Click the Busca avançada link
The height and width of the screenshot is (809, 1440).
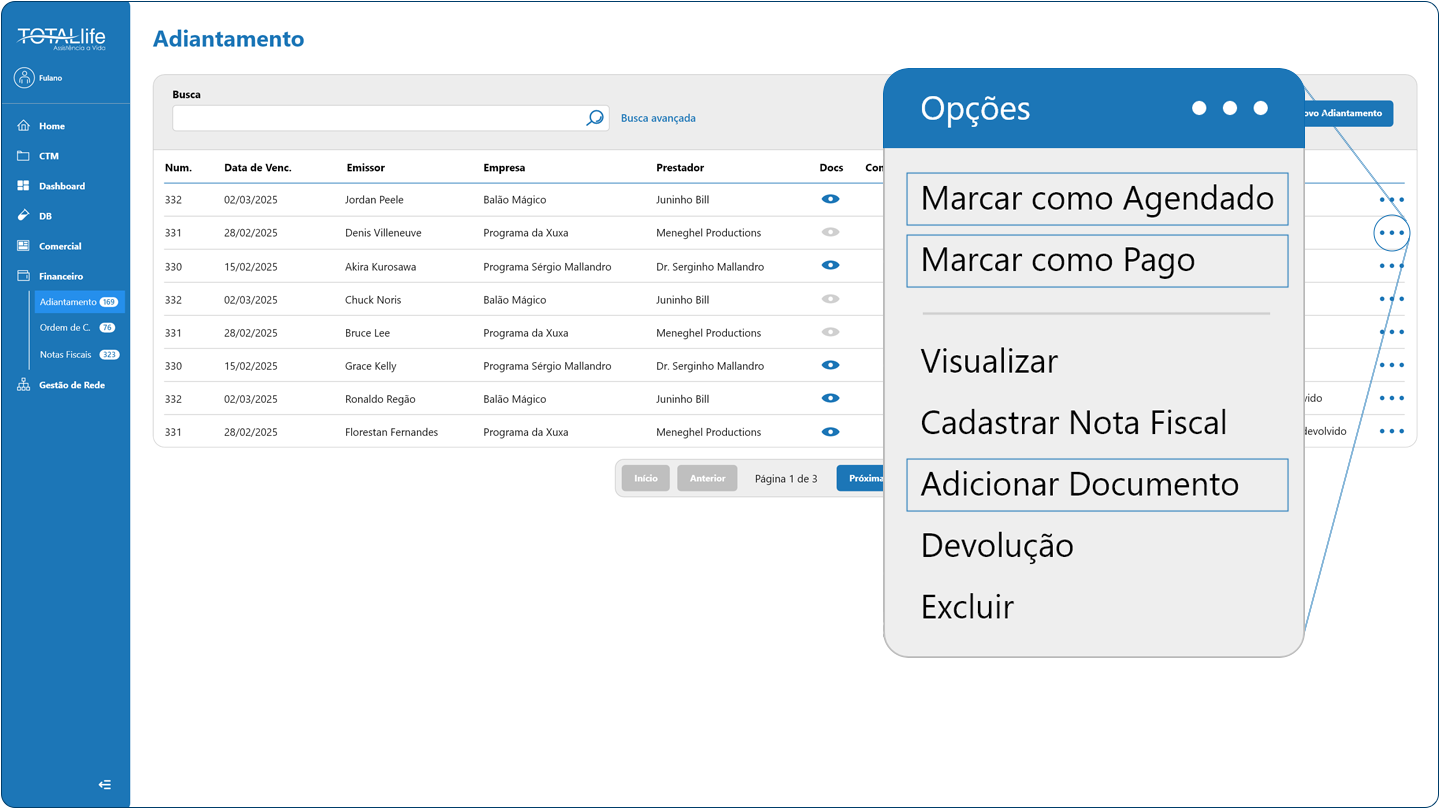[658, 118]
